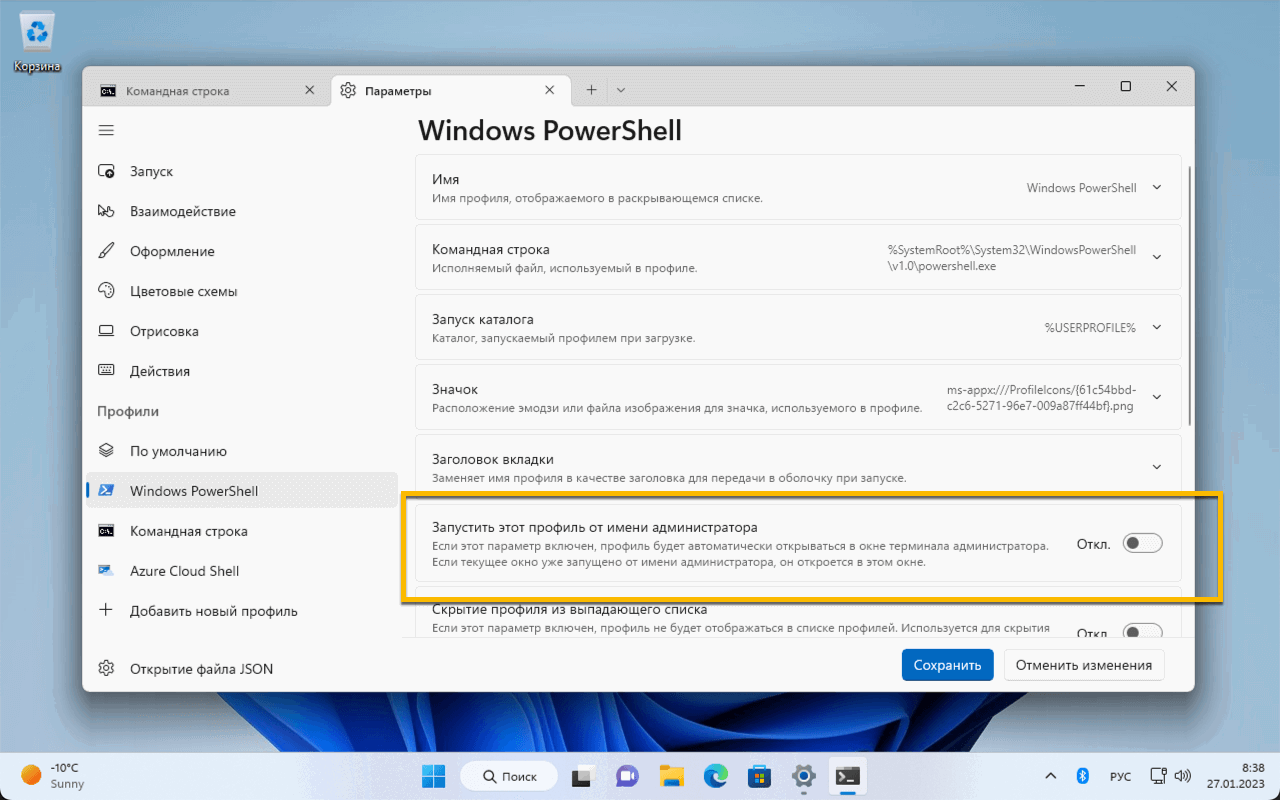Screen dimensions: 1280x800
Task: Click the ms-appx icon path value
Action: coord(1040,398)
